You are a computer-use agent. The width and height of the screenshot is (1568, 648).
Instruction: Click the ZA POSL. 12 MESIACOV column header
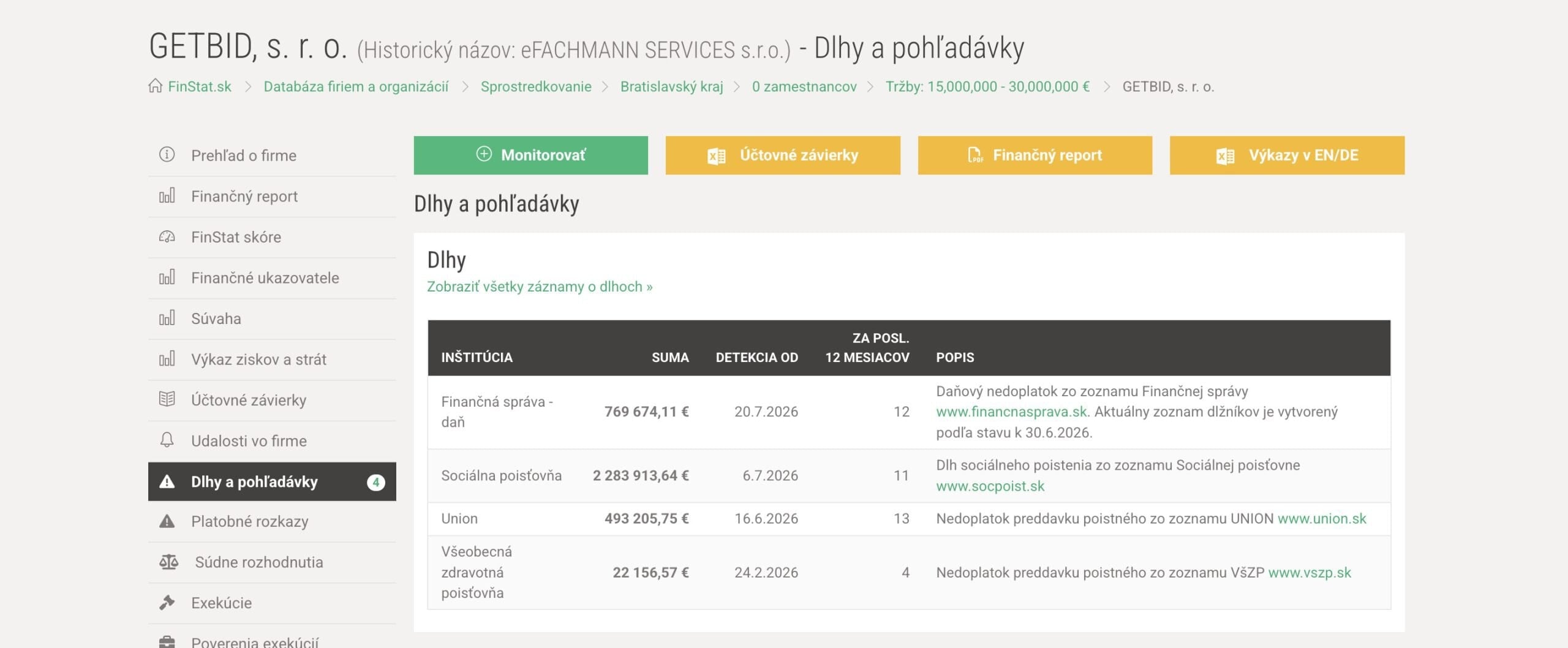tap(867, 347)
